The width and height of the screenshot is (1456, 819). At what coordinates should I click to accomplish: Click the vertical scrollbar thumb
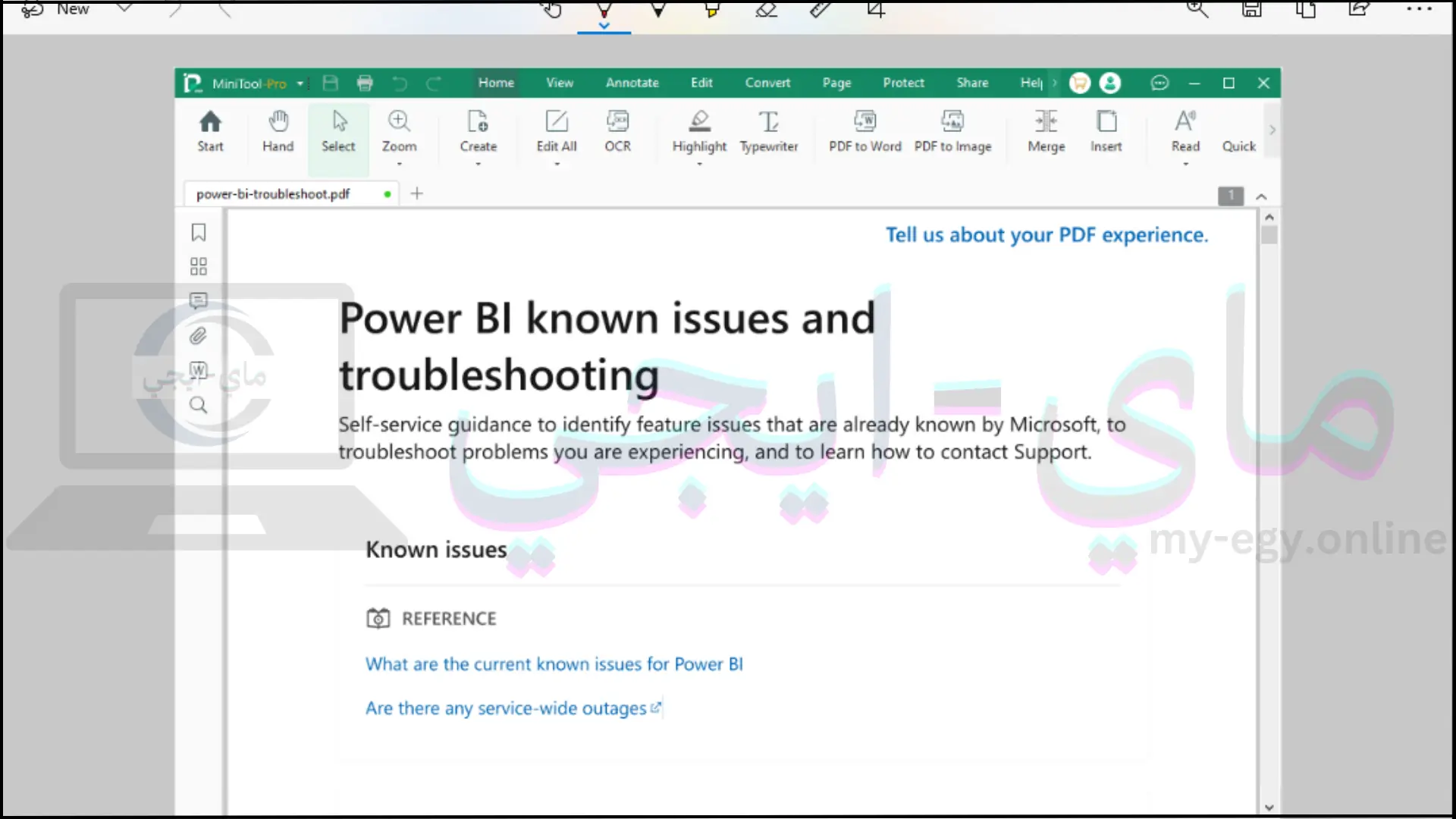click(x=1269, y=235)
